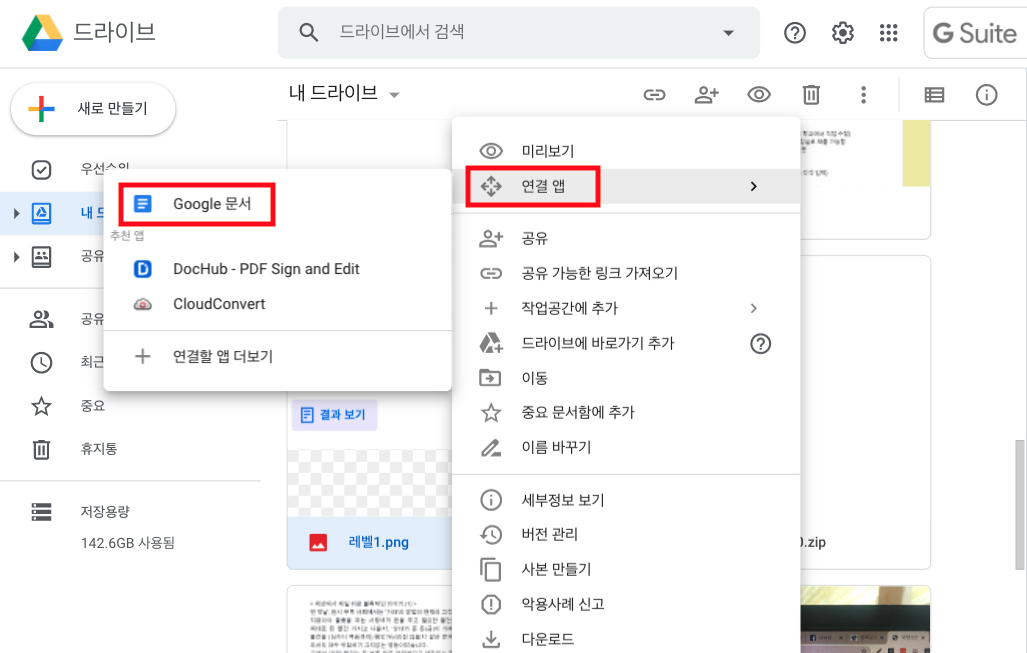Open the 우선순위 checkbox icon in sidebar
The image size is (1027, 653).
pyautogui.click(x=41, y=170)
